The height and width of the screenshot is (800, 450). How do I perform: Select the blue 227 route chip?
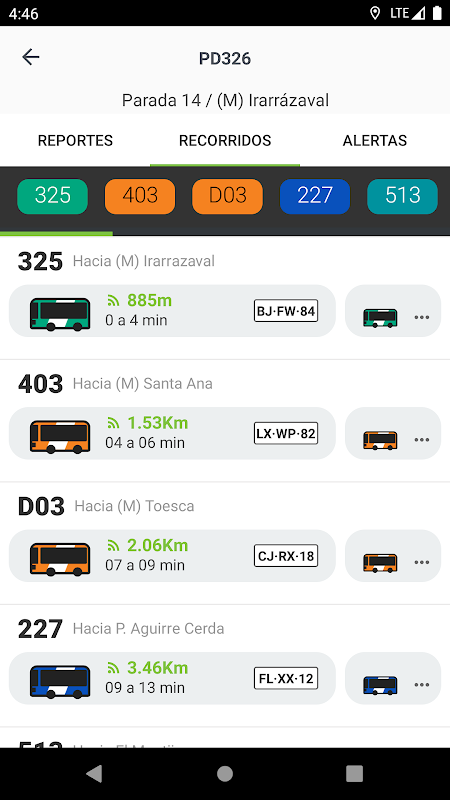315,196
